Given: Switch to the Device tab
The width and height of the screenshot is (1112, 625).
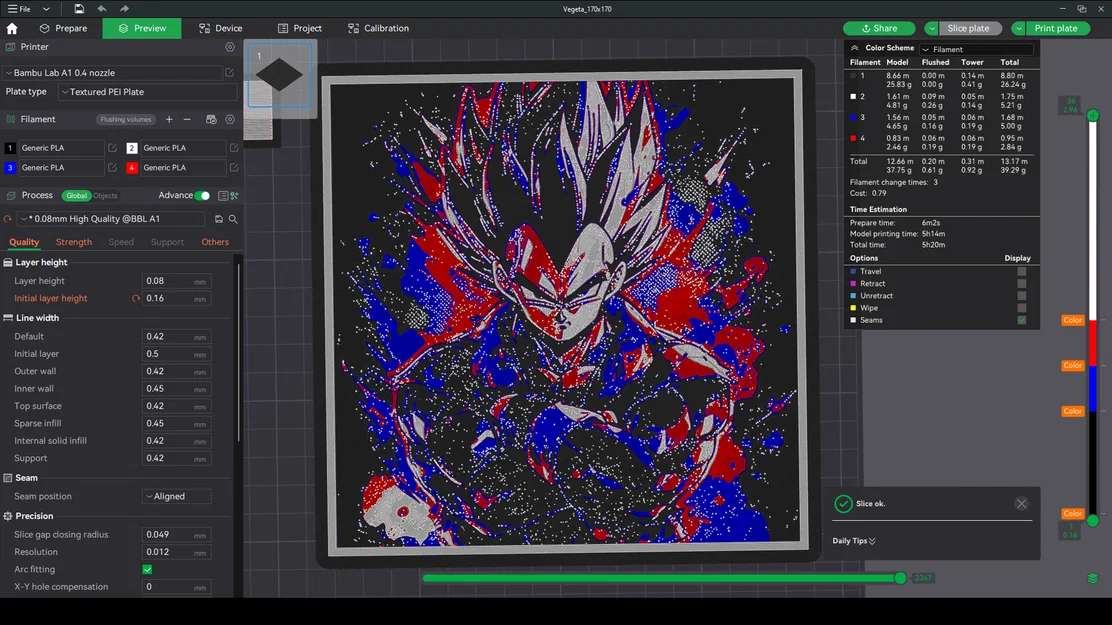Looking at the screenshot, I should coord(219,28).
